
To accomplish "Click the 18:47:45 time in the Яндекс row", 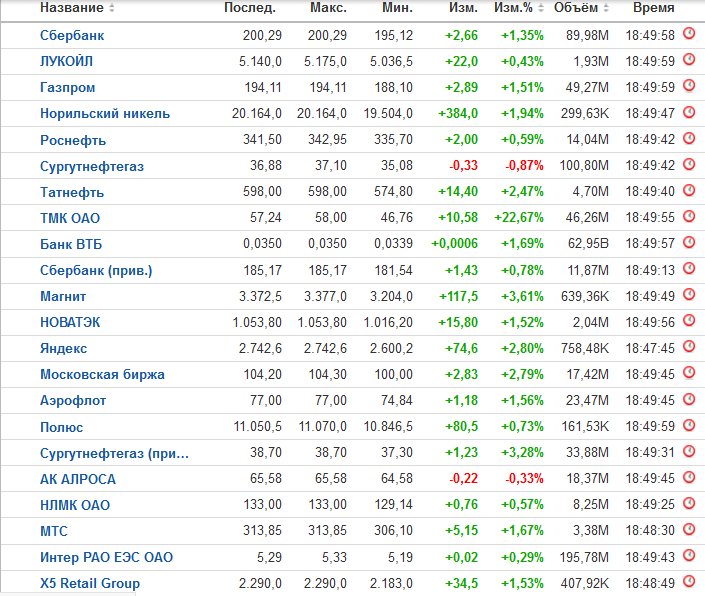I will [x=650, y=348].
